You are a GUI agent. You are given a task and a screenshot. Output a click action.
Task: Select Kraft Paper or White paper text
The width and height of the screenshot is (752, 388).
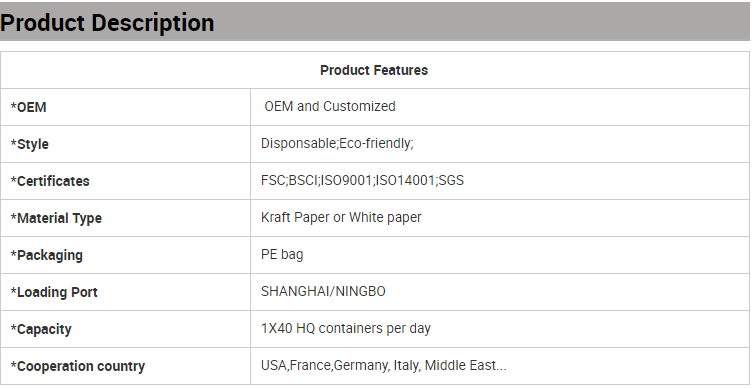[341, 217]
